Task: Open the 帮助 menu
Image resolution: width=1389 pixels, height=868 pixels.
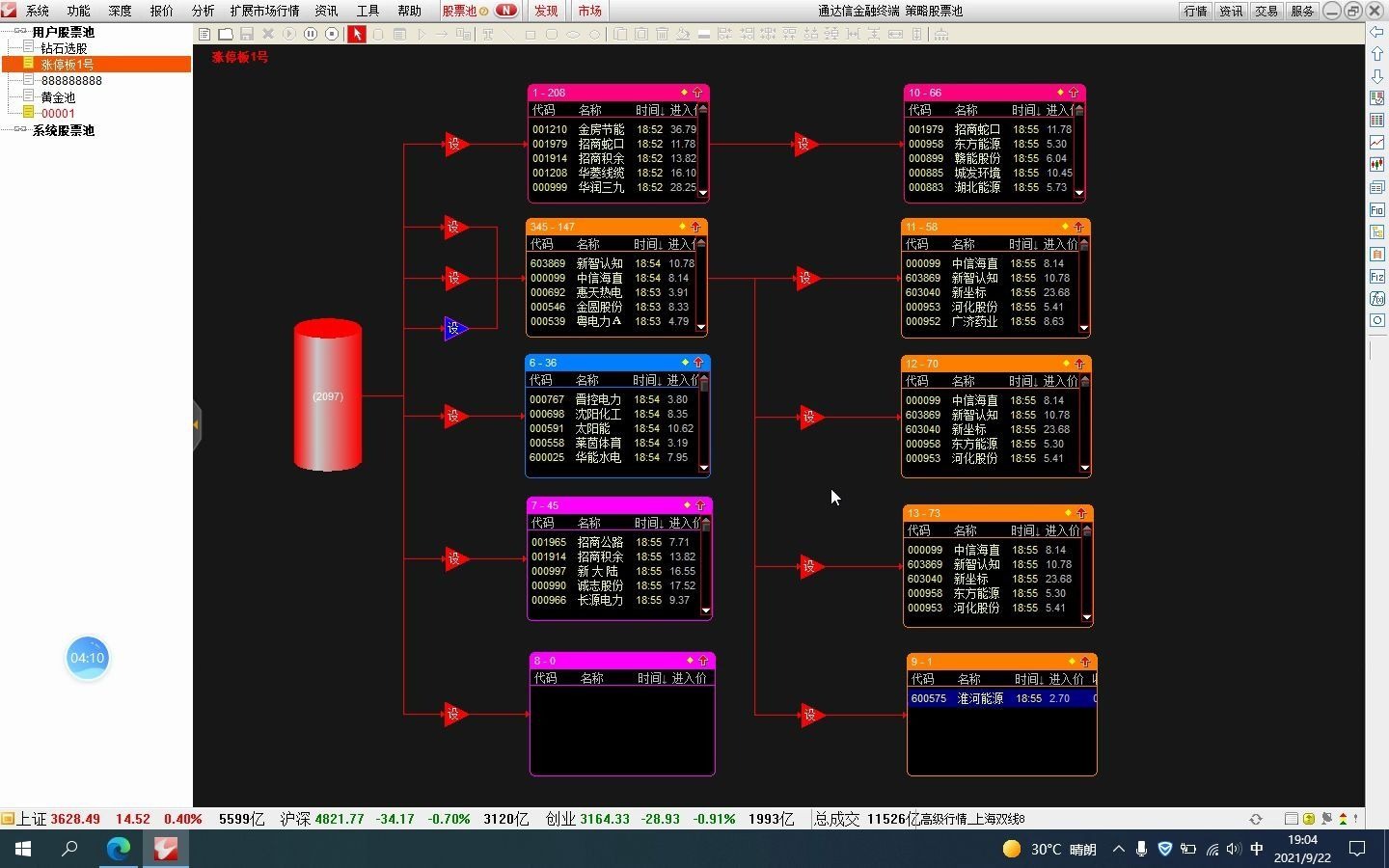Action: [x=410, y=11]
